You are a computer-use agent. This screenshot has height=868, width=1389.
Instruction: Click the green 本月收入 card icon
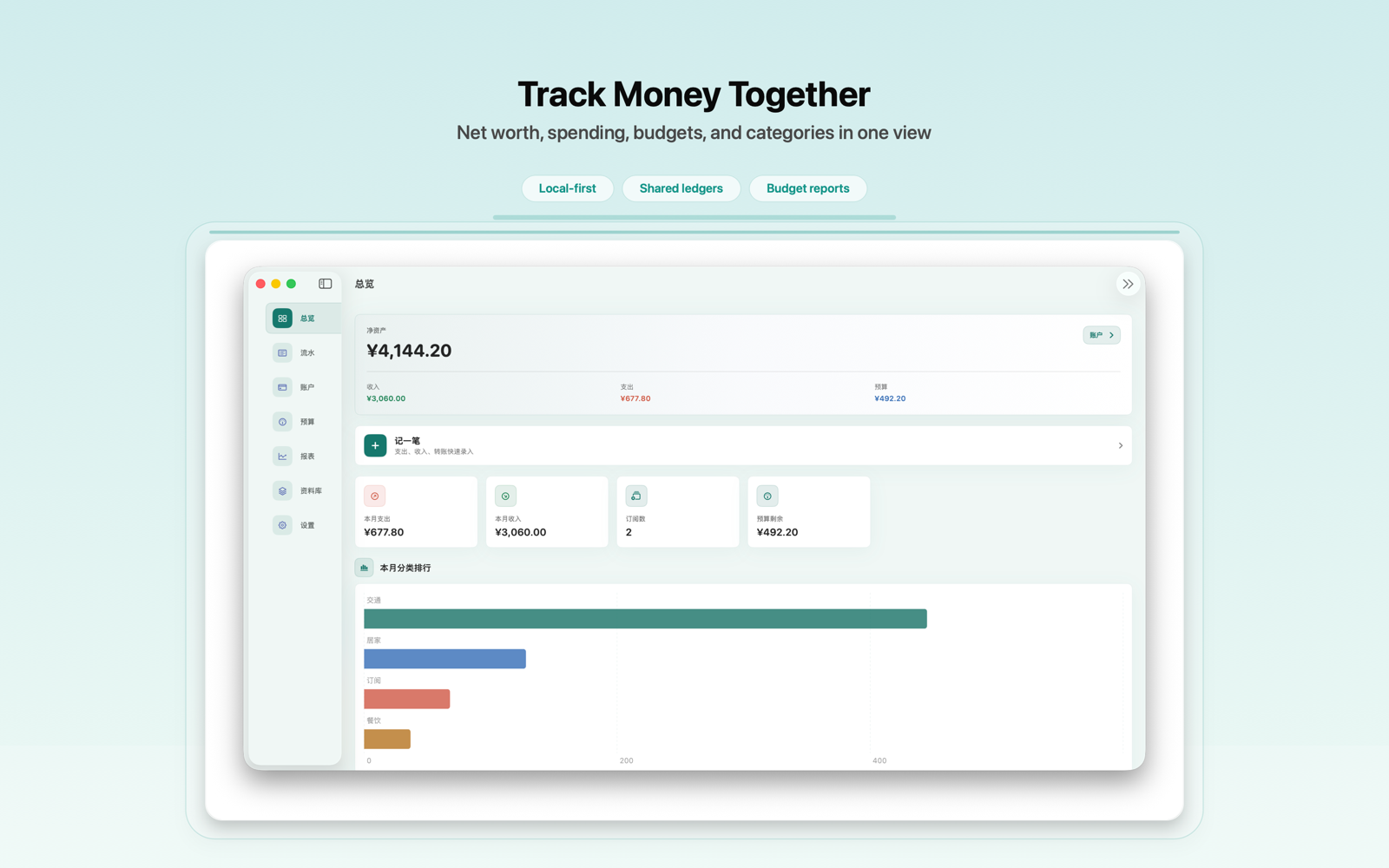(505, 496)
